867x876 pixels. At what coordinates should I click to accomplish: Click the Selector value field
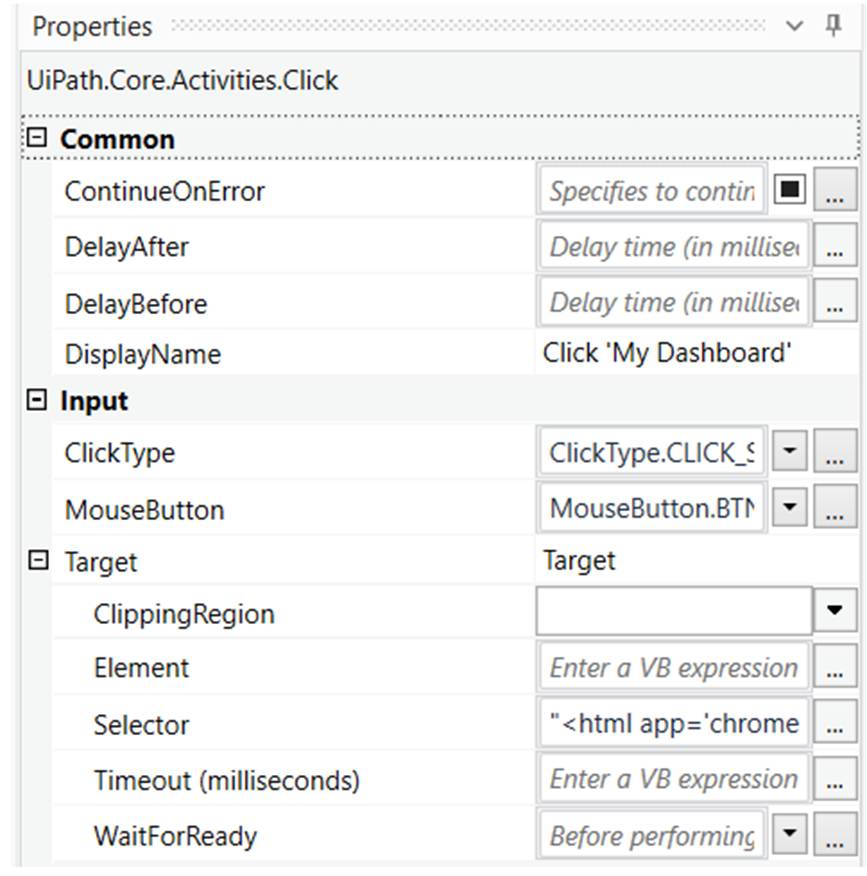pyautogui.click(x=670, y=724)
